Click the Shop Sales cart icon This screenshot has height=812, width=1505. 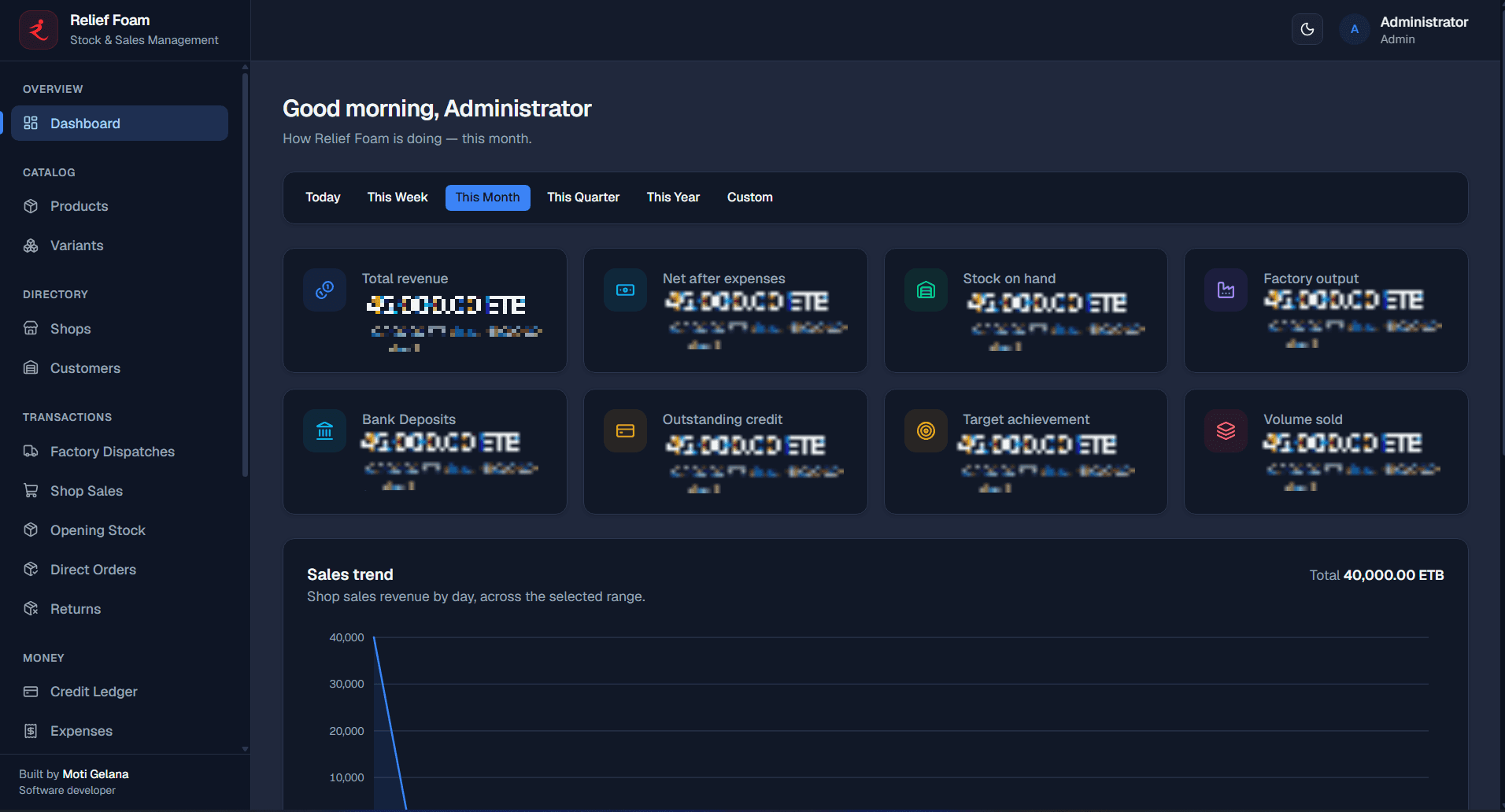coord(31,490)
